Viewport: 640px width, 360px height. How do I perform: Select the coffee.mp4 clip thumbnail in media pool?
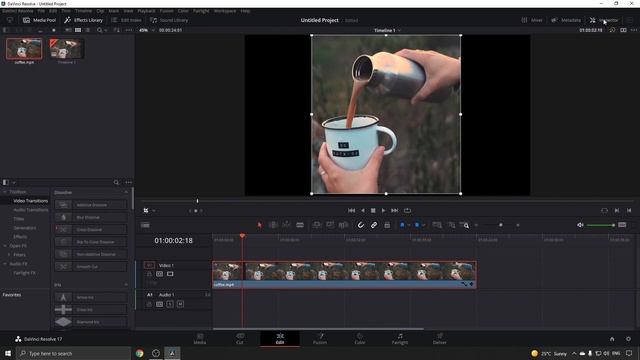point(24,49)
